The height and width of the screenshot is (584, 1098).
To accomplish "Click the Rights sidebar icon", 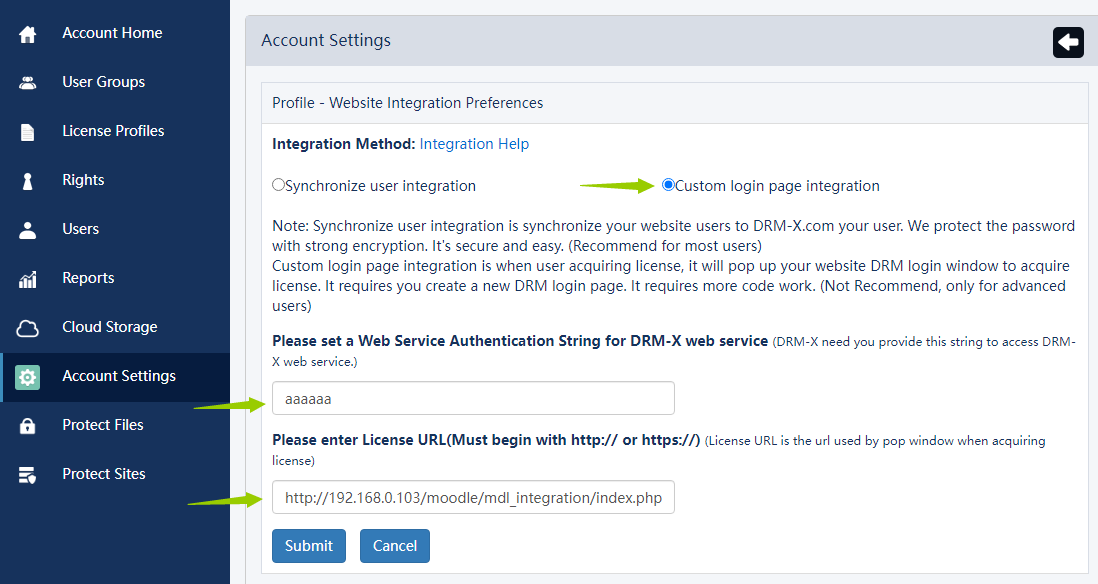I will point(28,181).
